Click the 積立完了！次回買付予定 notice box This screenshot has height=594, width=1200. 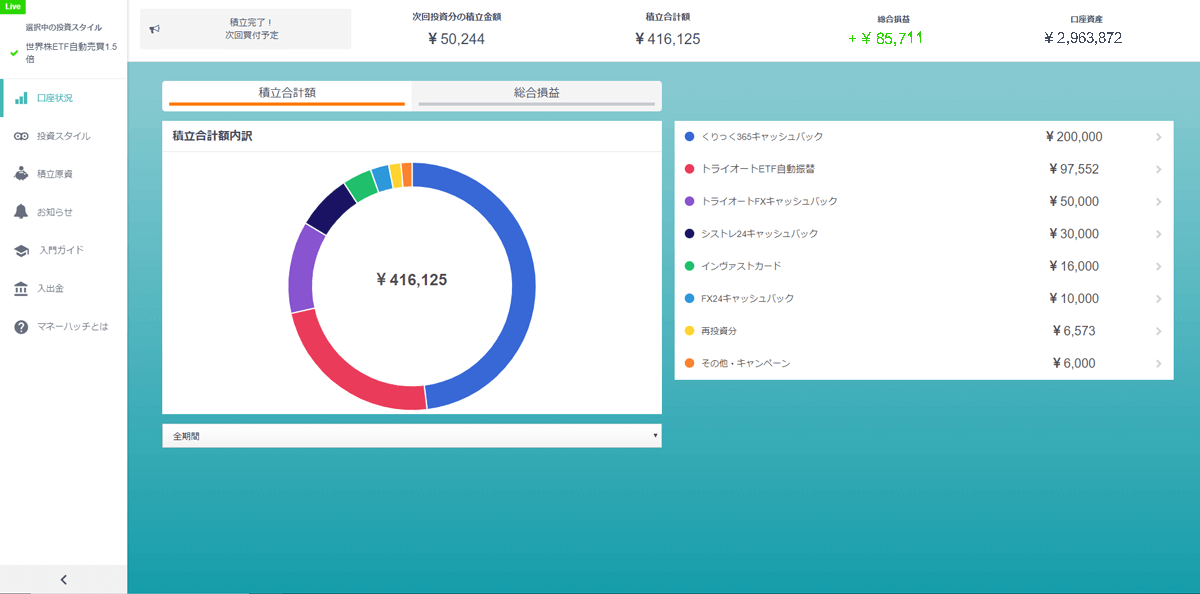click(x=246, y=29)
